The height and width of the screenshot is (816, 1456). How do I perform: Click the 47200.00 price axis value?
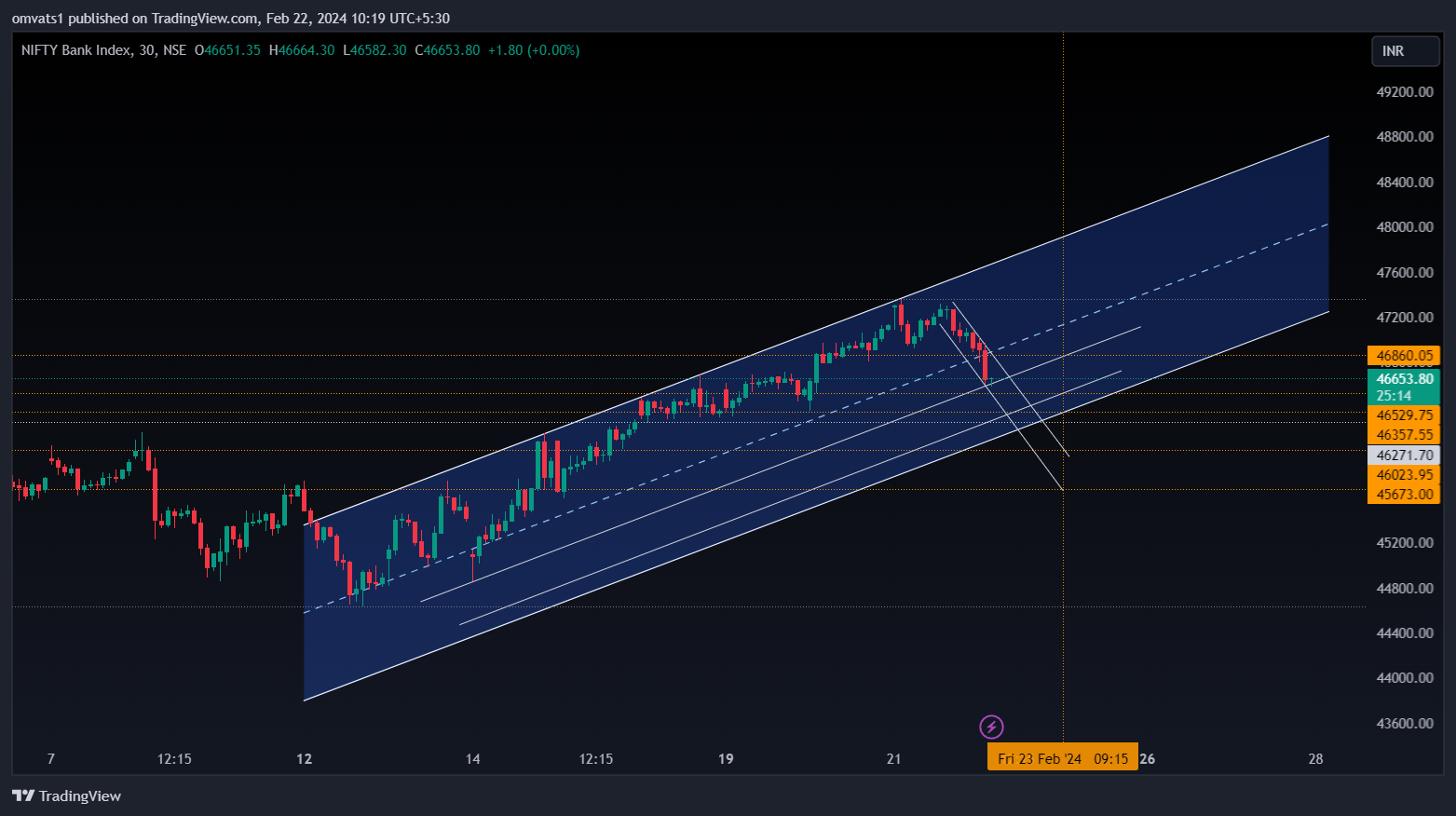(x=1405, y=318)
